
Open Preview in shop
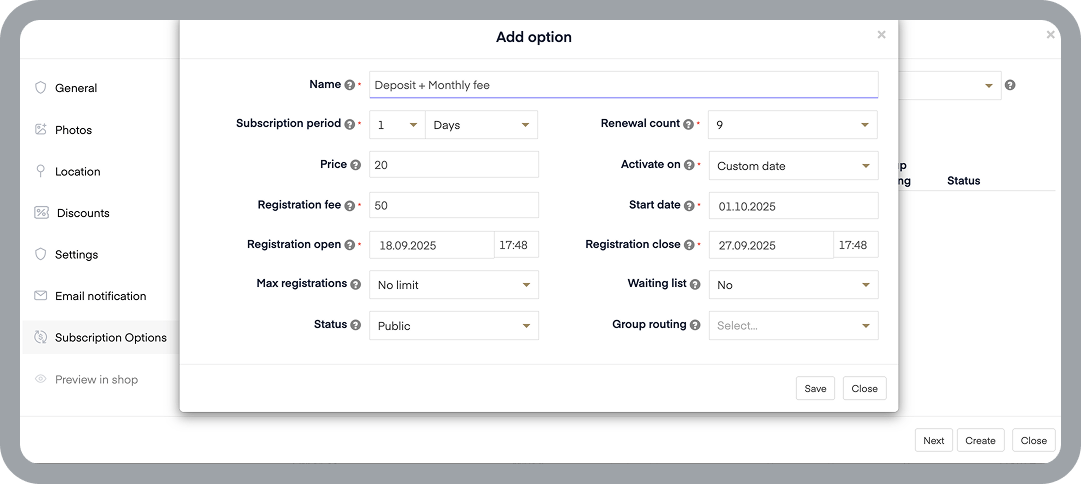(97, 379)
